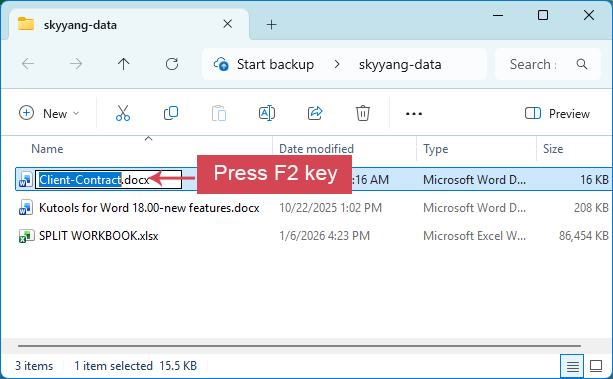The width and height of the screenshot is (613, 379).
Task: Click the Microsoft Excel W... type cell
Action: pyautogui.click(x=474, y=236)
